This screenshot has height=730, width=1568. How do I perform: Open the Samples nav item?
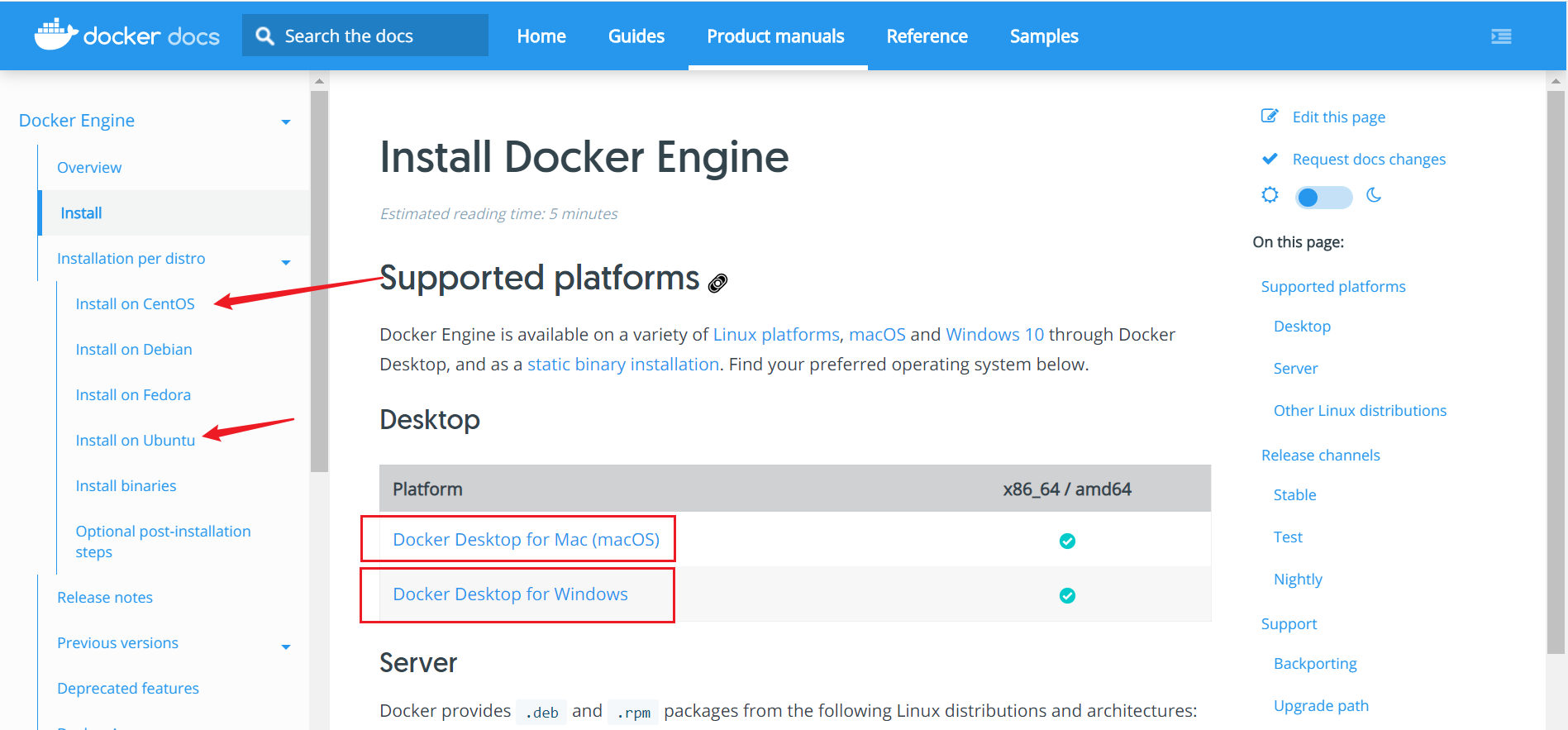(x=1044, y=36)
